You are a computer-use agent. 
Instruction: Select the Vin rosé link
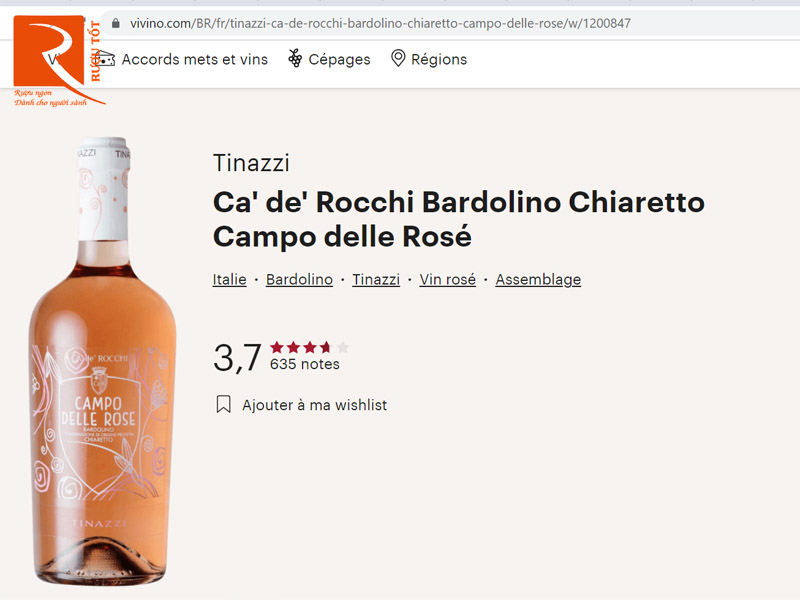(447, 279)
